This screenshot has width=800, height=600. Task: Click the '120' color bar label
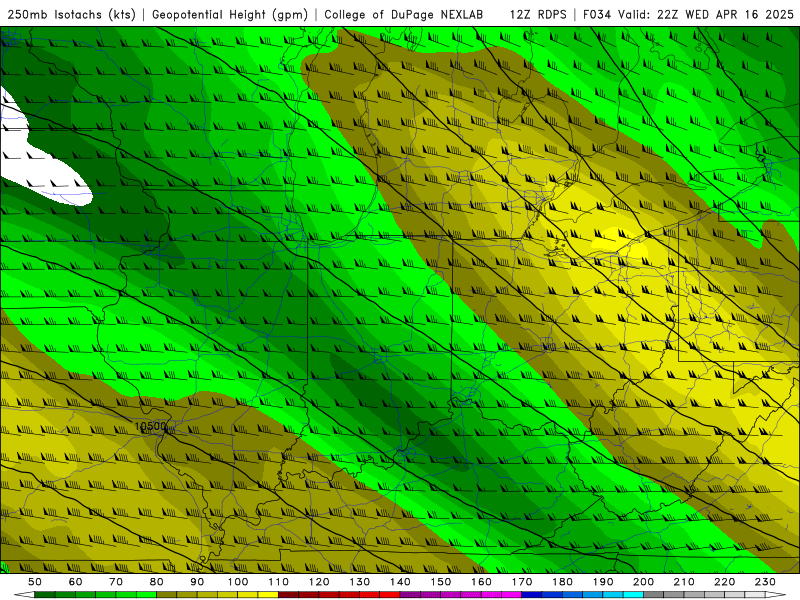(319, 582)
